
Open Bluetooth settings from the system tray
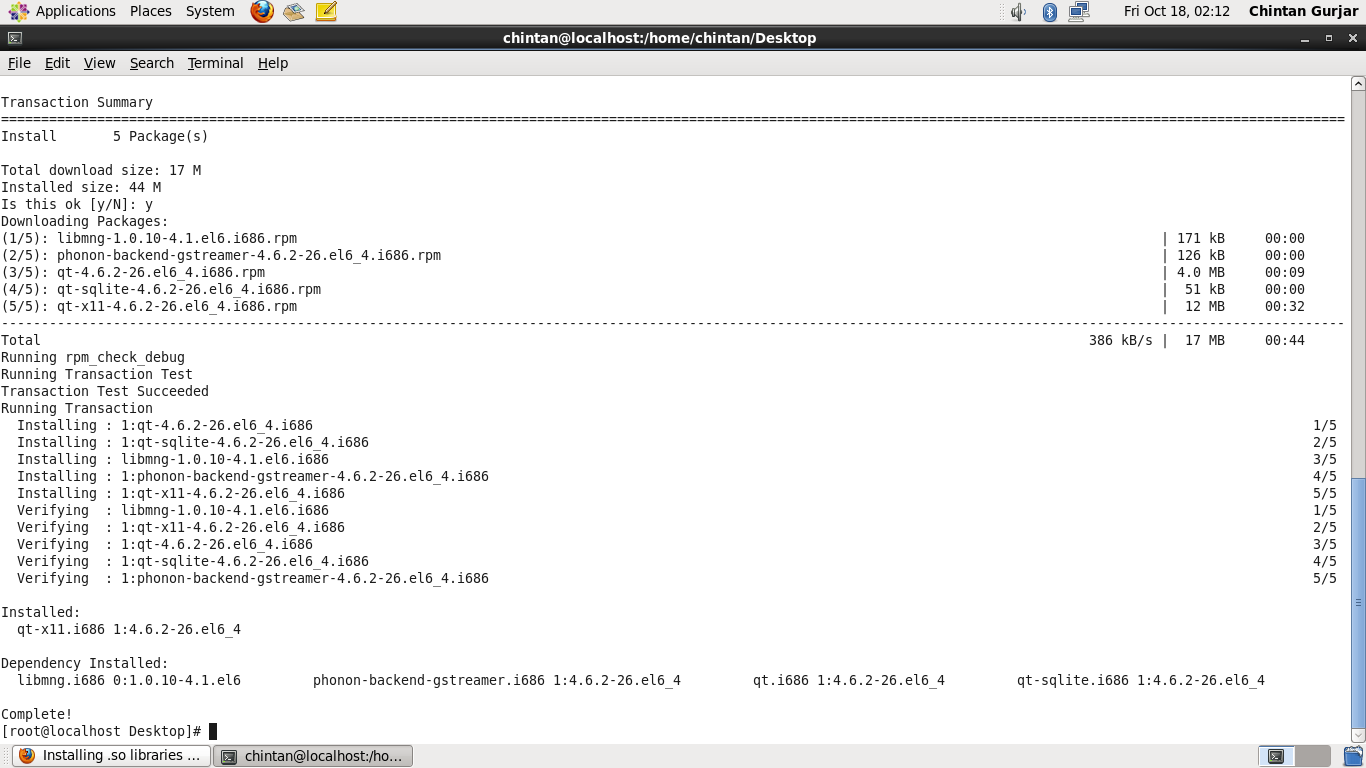click(x=1048, y=11)
